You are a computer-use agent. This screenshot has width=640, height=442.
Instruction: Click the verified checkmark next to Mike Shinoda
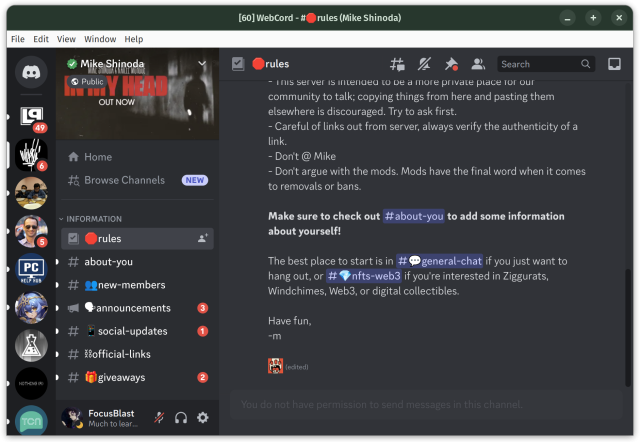(72, 64)
